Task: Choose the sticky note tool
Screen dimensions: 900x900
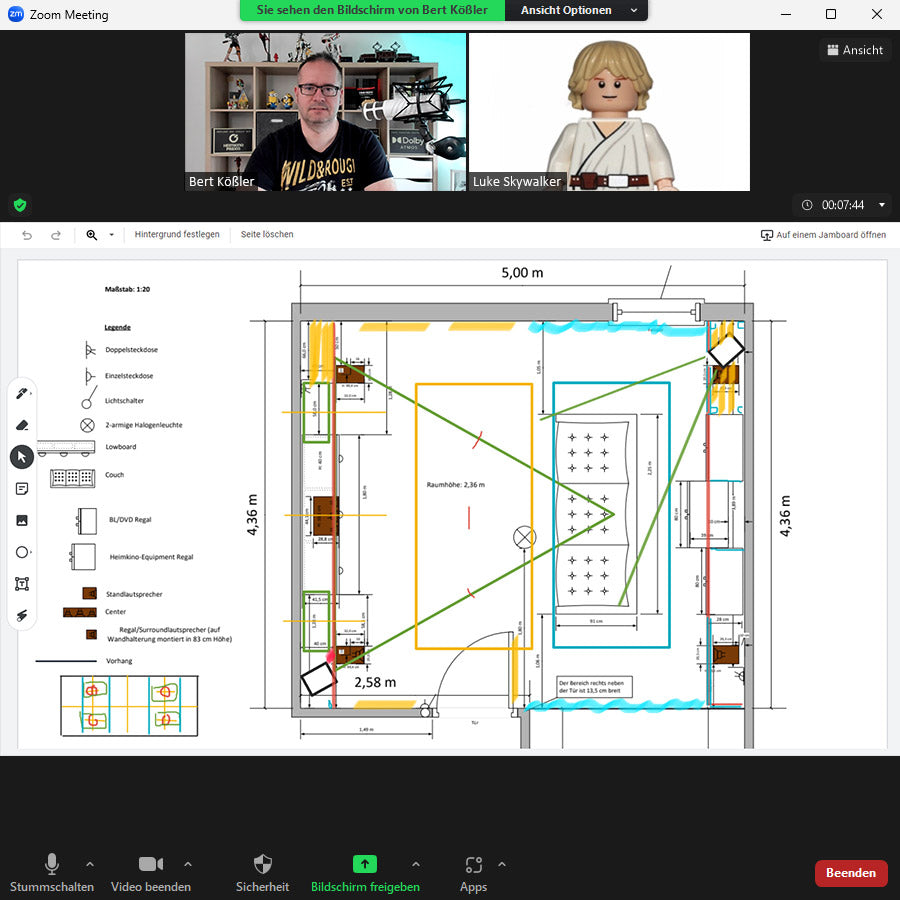Action: (x=22, y=488)
